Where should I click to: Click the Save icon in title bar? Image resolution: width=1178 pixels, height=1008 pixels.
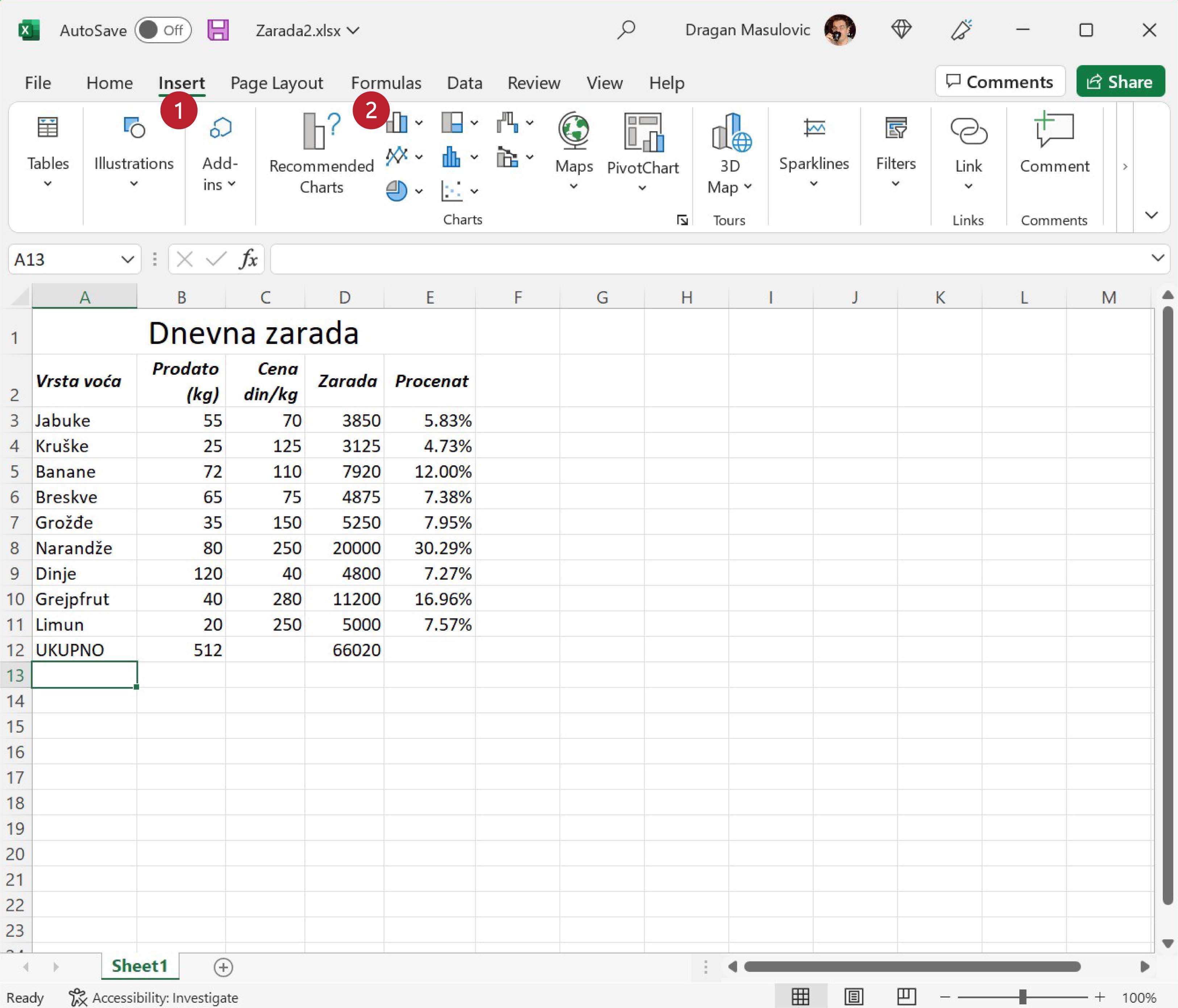218,30
